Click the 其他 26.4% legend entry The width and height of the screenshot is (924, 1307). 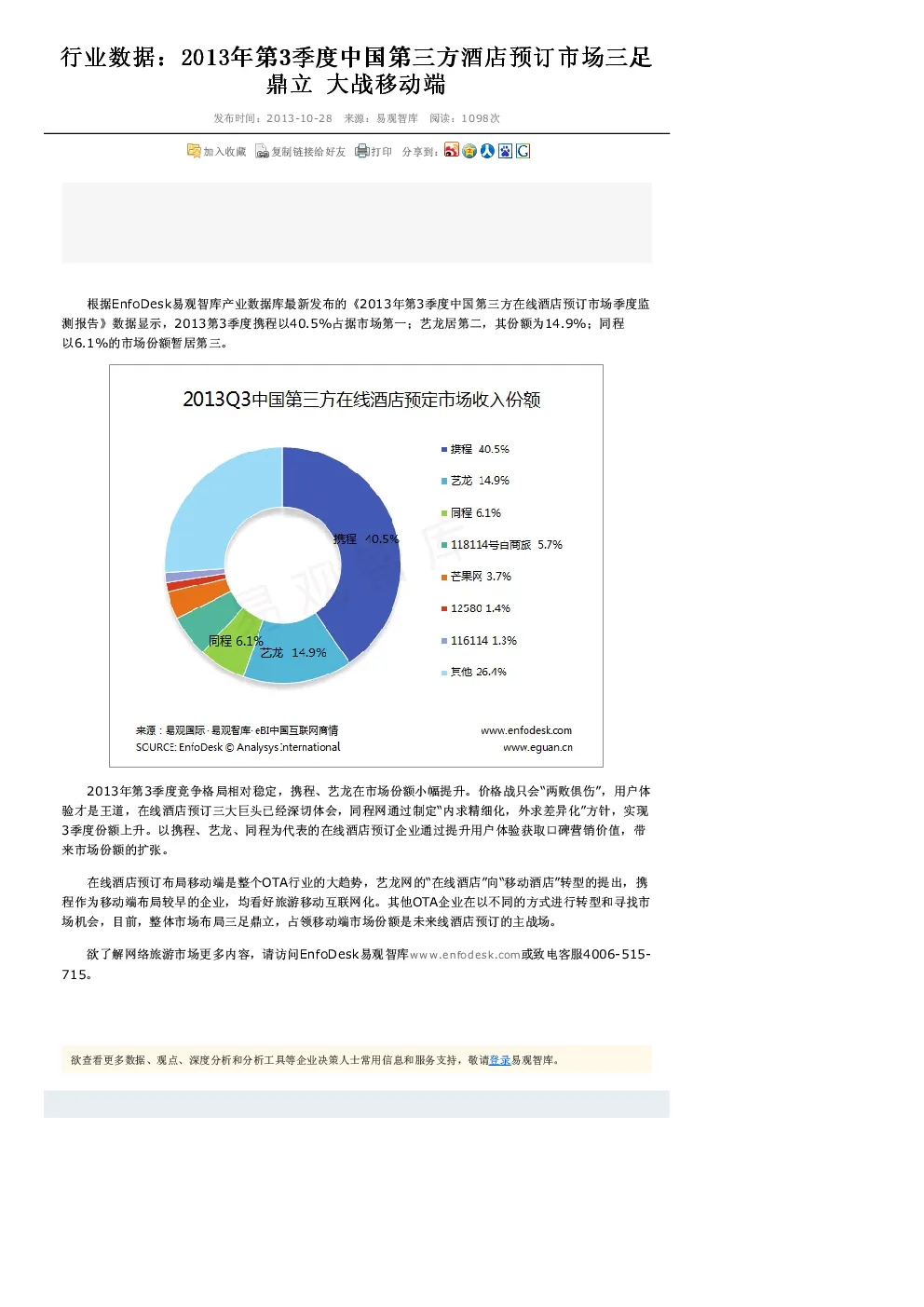click(474, 672)
